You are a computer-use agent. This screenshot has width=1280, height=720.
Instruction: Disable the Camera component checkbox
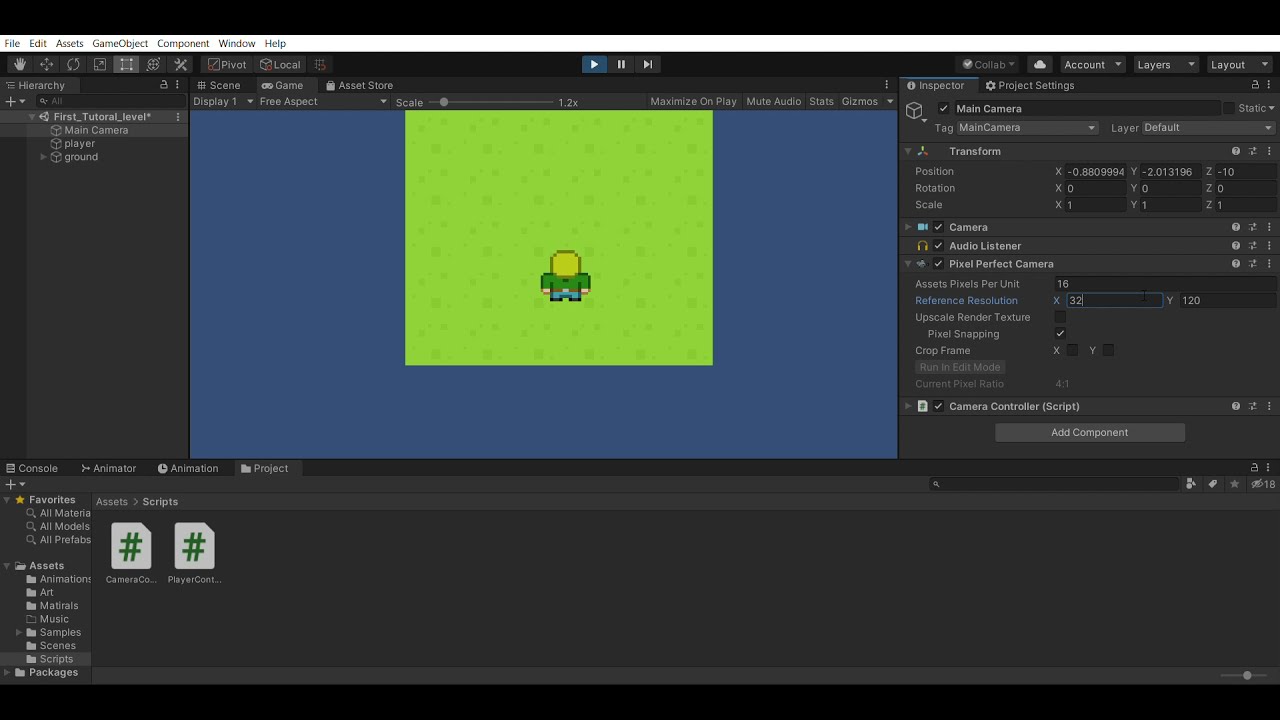tap(938, 227)
